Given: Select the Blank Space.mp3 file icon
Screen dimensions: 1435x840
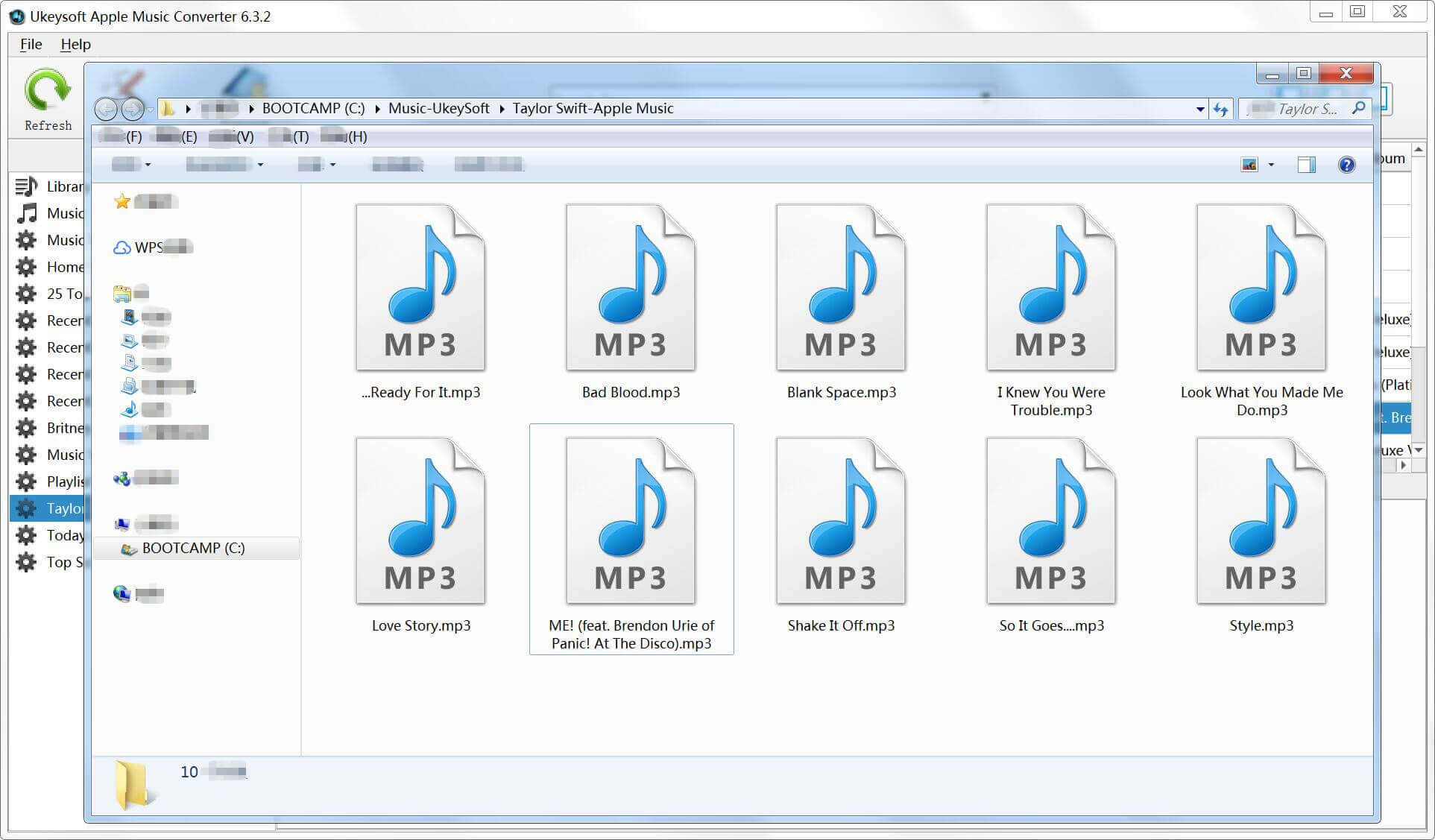Looking at the screenshot, I should (841, 288).
